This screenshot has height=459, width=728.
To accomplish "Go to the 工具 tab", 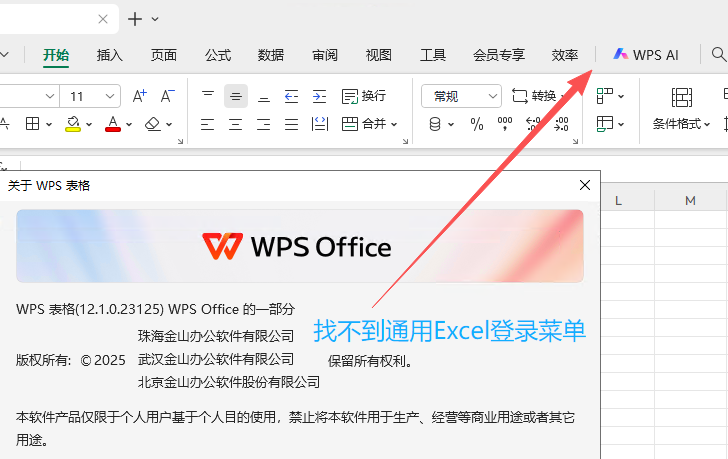I will (x=433, y=55).
